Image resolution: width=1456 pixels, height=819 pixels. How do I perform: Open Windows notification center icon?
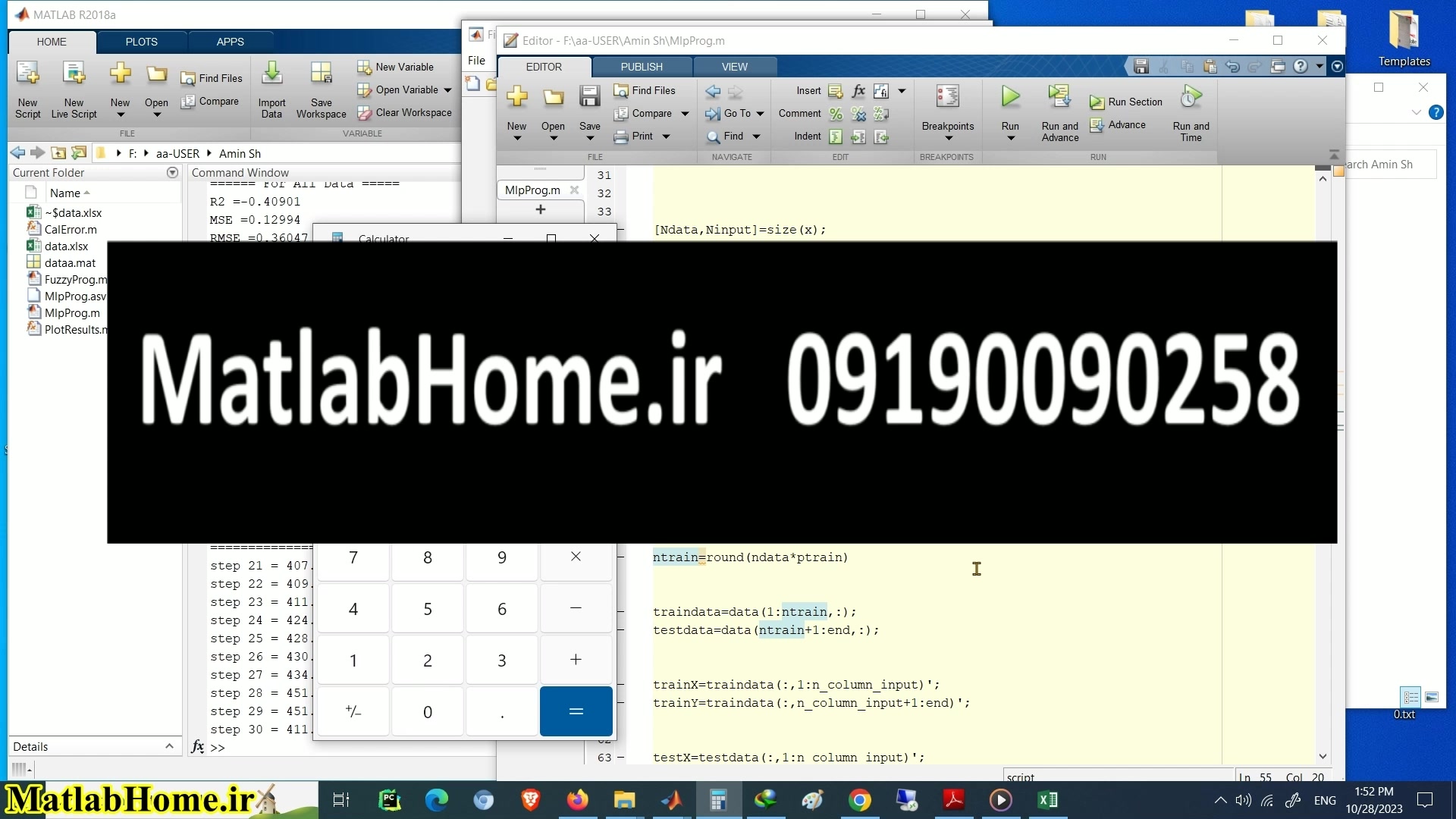(1425, 800)
